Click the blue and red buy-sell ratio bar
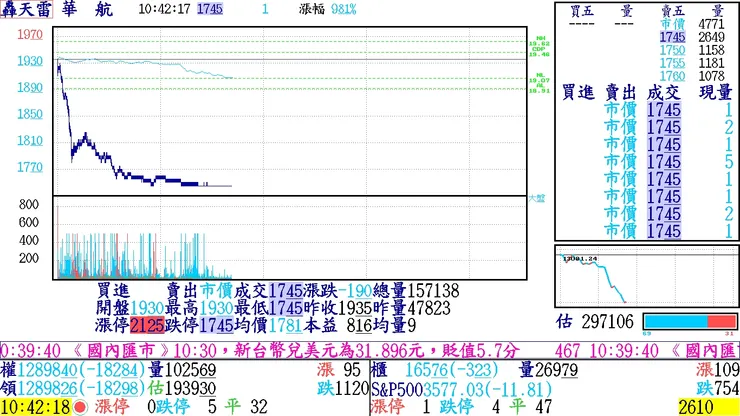This screenshot has height=416, width=740. click(x=690, y=322)
